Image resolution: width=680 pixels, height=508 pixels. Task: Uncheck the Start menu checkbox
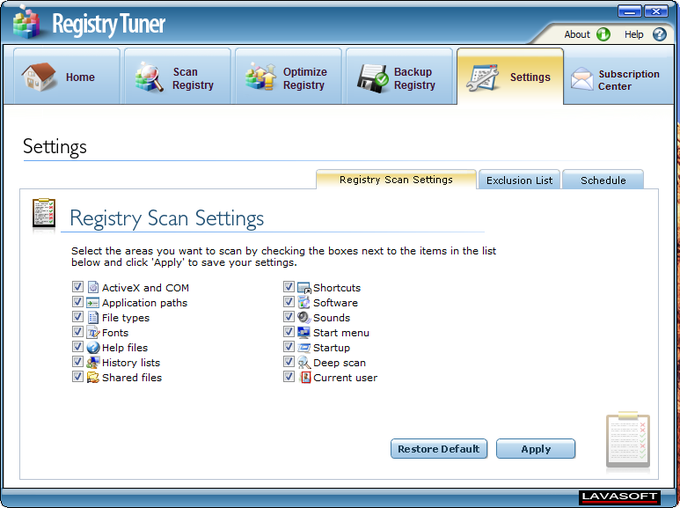coord(289,332)
